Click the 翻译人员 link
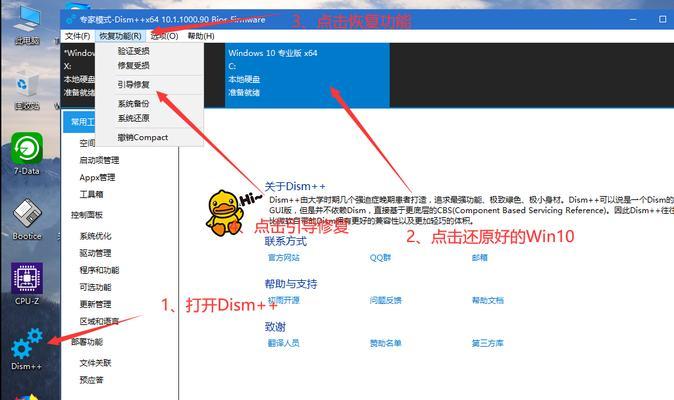The image size is (674, 400). pyautogui.click(x=283, y=343)
